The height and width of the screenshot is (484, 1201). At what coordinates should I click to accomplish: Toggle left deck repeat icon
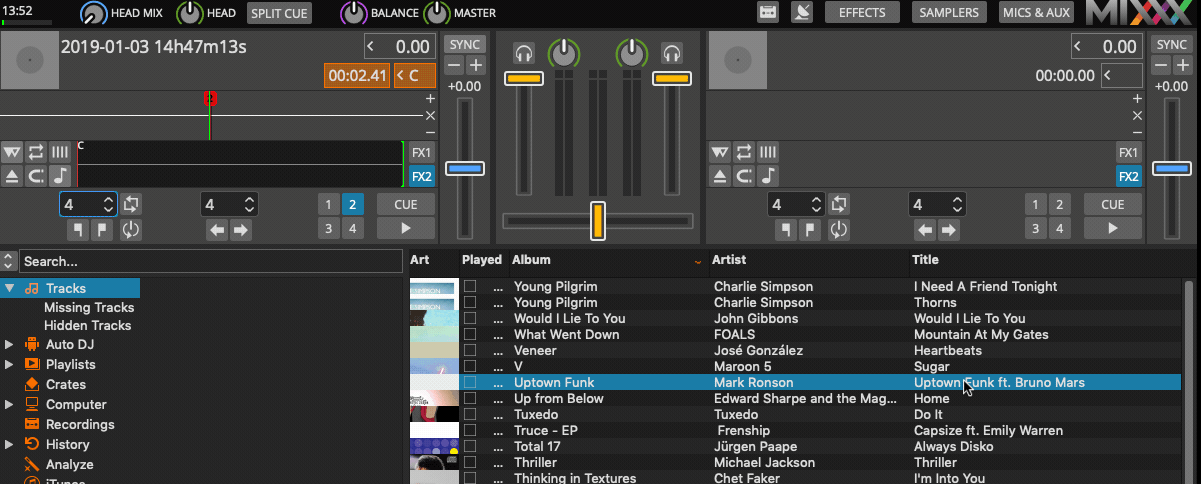click(x=37, y=152)
